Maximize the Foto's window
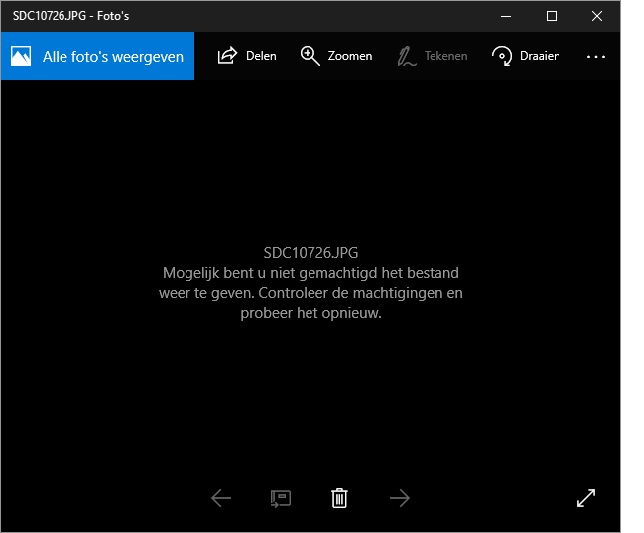The height and width of the screenshot is (533, 644). [552, 16]
